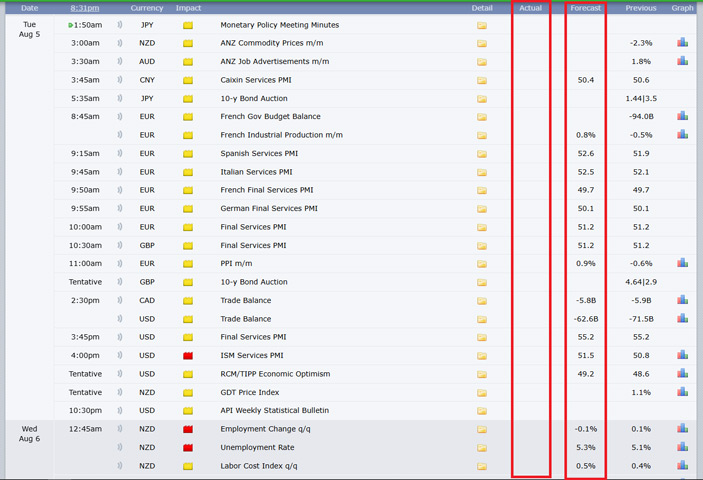Click the Currency column header

point(146,8)
